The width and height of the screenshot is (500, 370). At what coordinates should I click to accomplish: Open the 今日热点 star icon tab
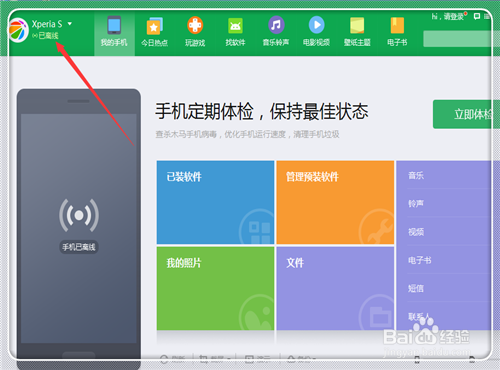point(154,32)
